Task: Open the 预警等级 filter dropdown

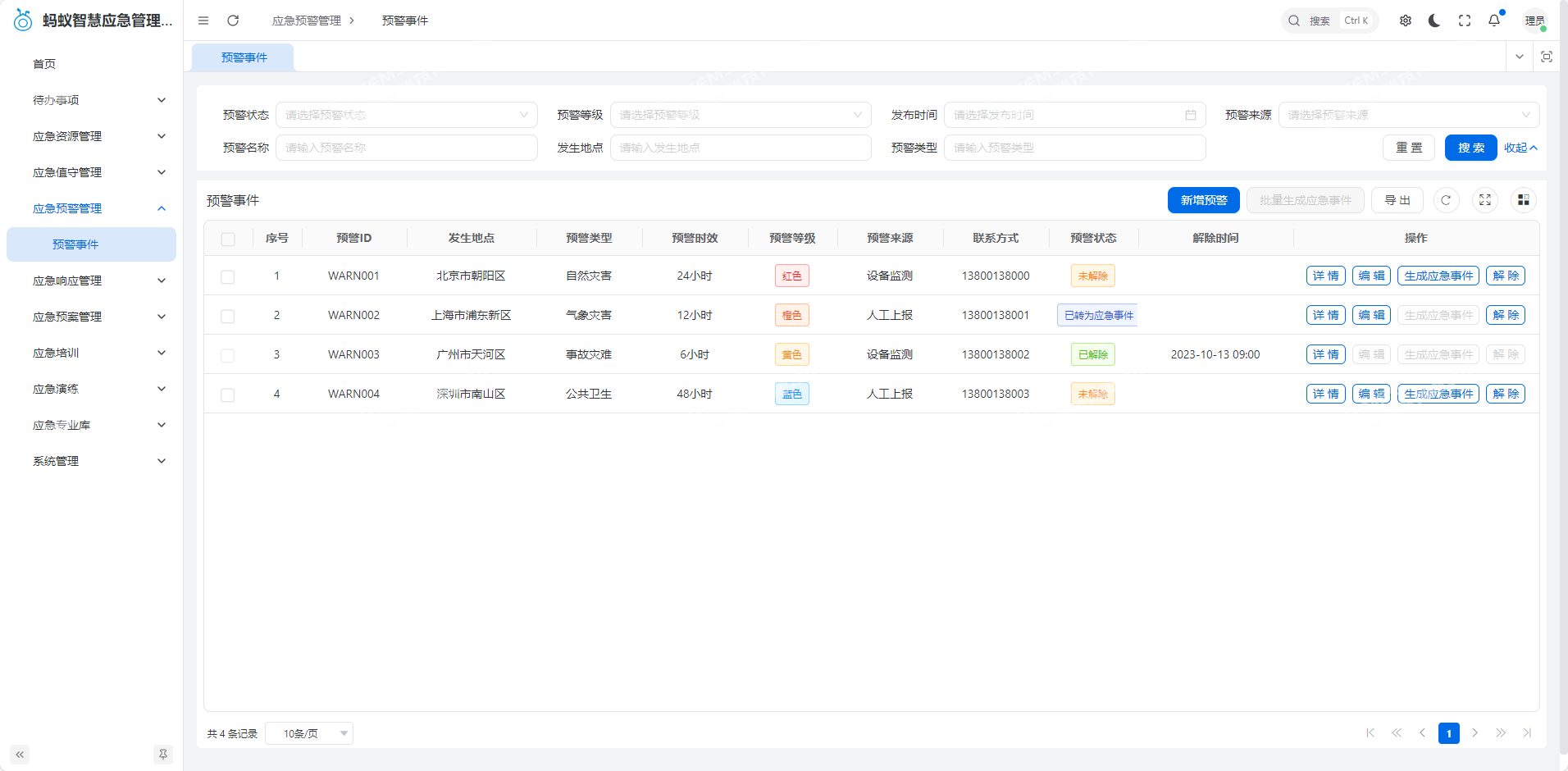Action: point(740,115)
